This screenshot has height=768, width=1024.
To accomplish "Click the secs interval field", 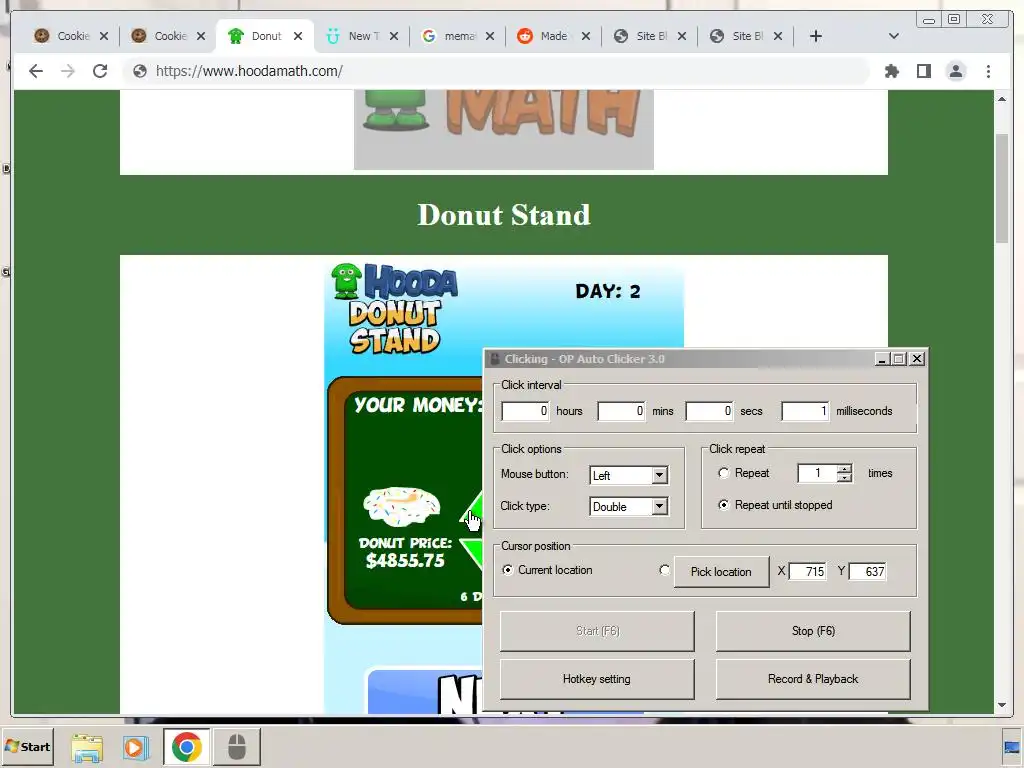I will pos(709,411).
